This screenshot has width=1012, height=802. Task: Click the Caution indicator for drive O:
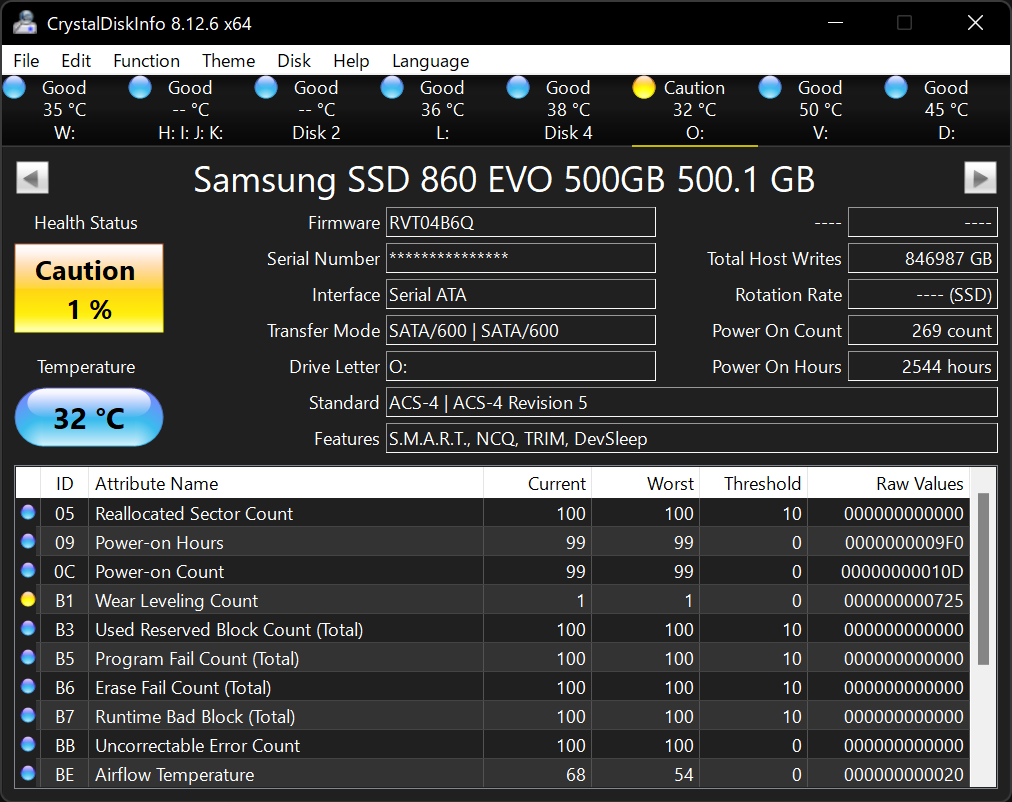644,87
